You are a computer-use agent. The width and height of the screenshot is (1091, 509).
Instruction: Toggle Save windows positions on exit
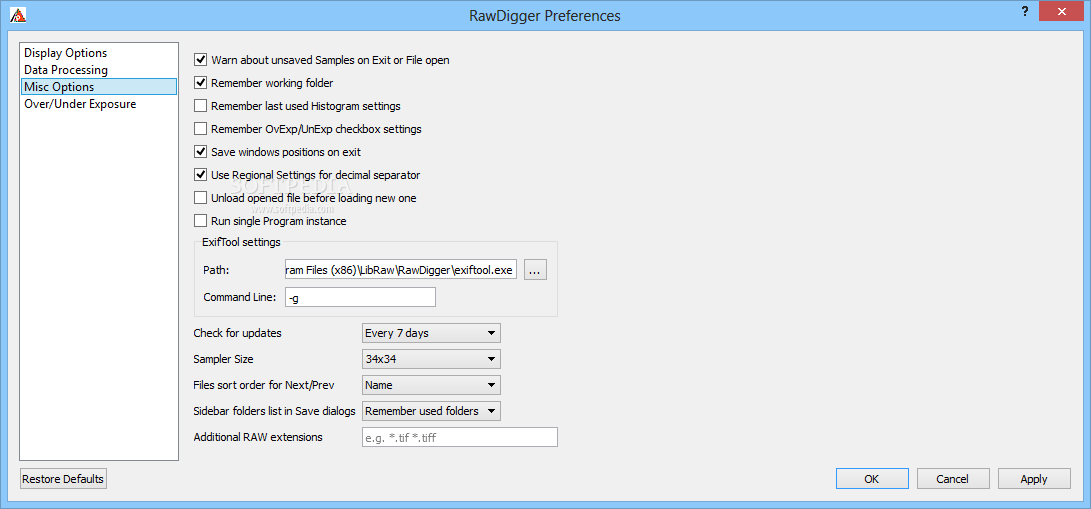(x=201, y=152)
